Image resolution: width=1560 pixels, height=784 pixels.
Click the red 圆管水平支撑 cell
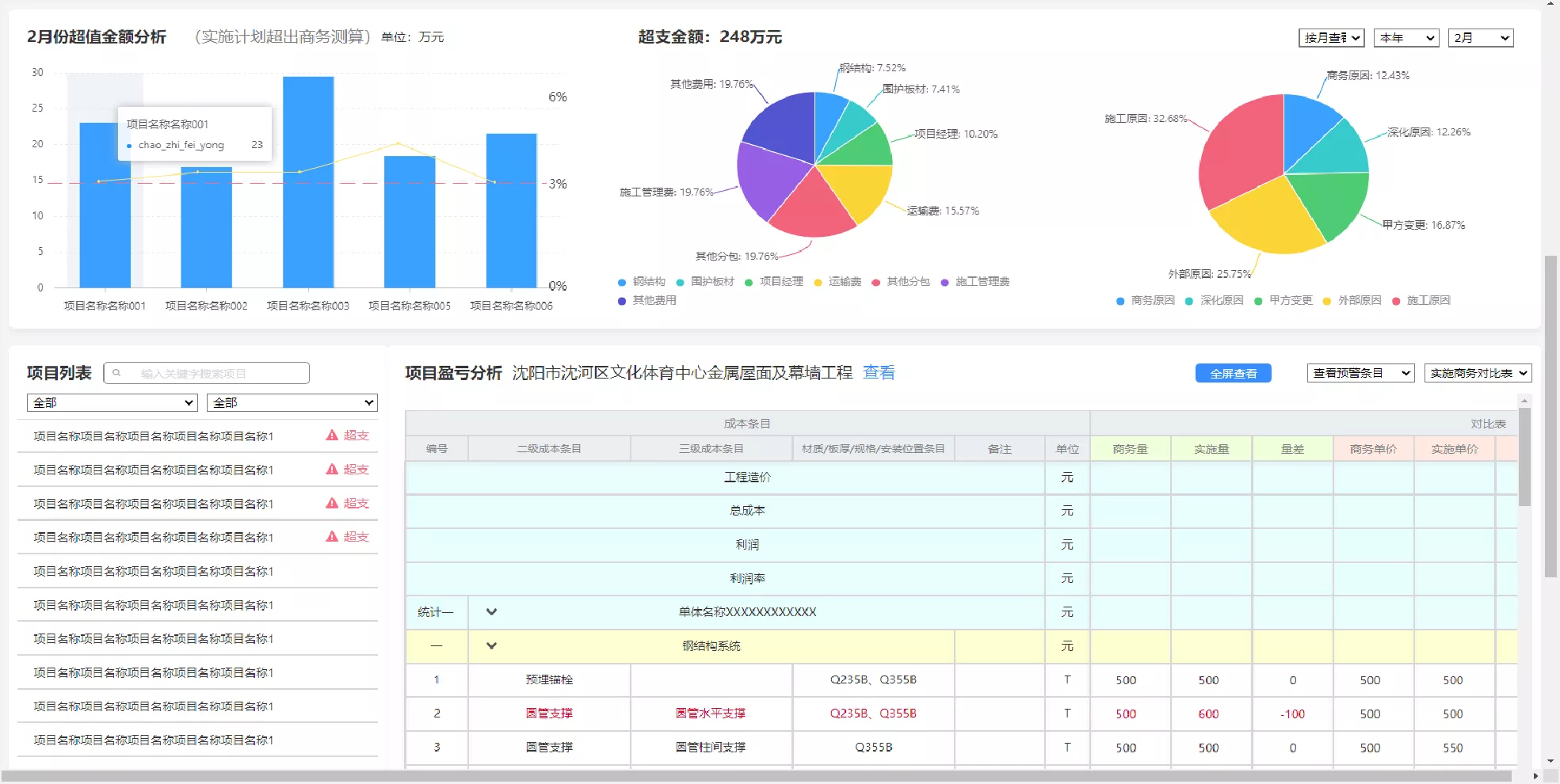711,714
